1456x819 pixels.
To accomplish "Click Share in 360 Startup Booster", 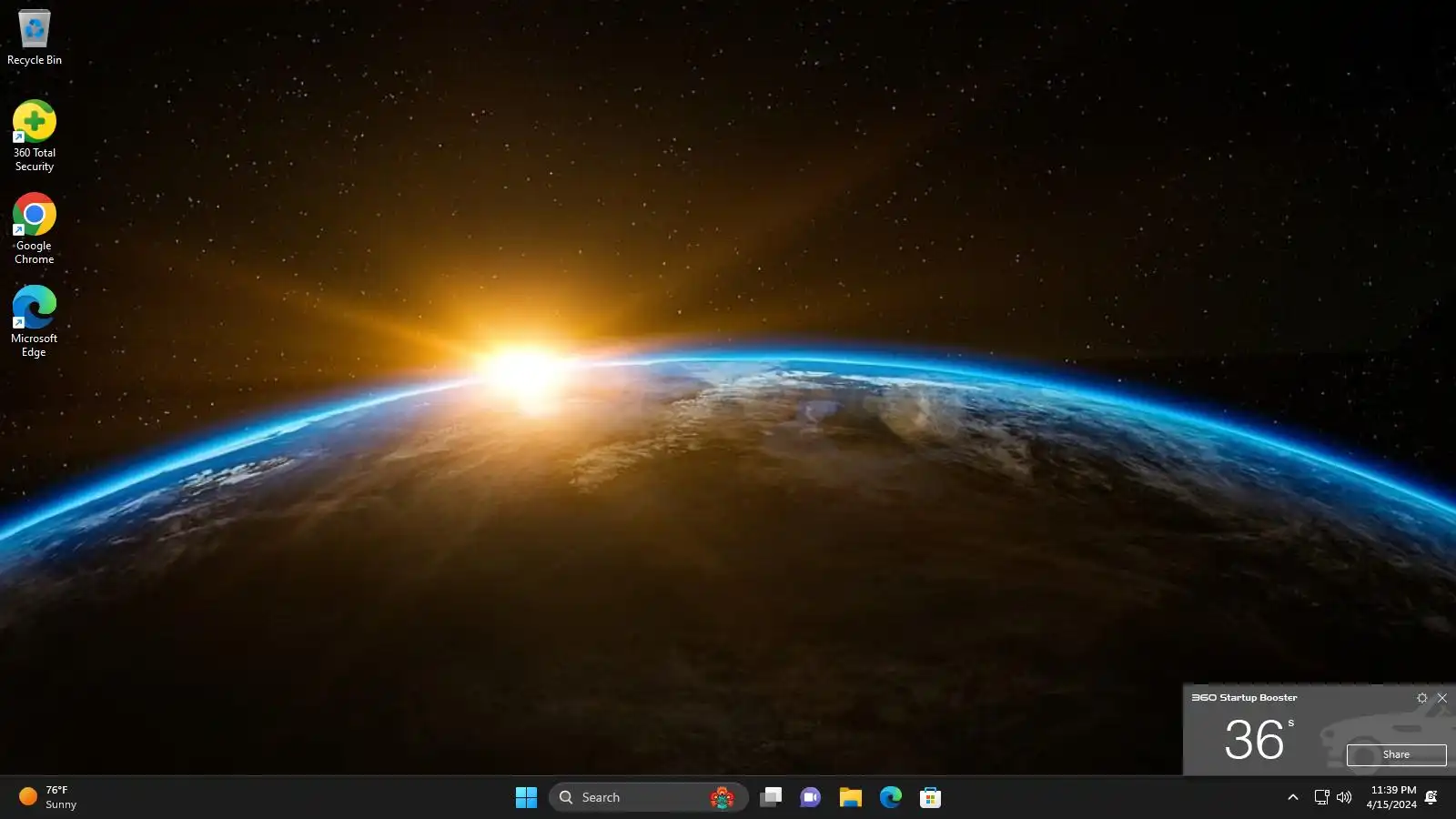I will tap(1396, 754).
